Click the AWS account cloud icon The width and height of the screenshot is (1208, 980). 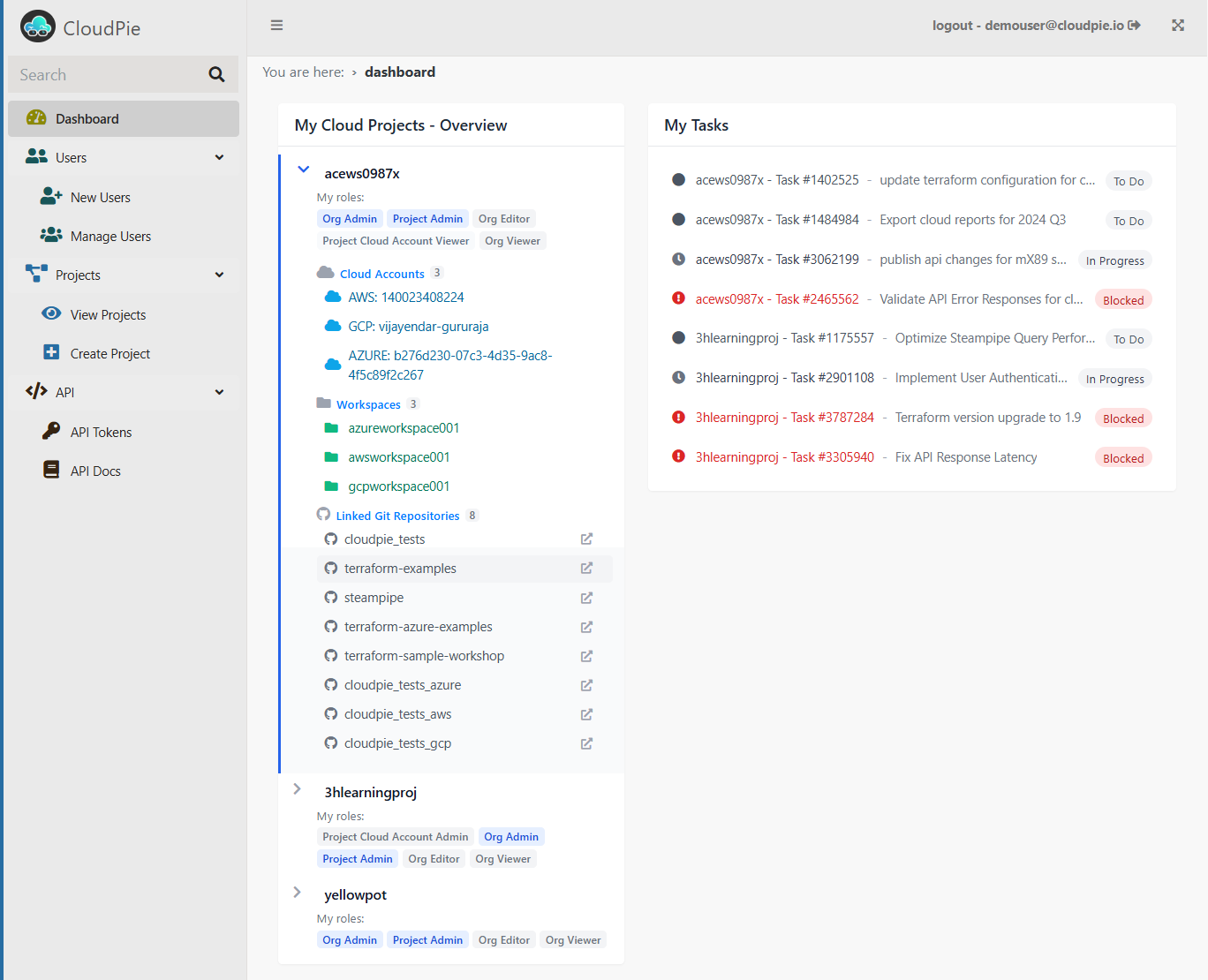333,297
